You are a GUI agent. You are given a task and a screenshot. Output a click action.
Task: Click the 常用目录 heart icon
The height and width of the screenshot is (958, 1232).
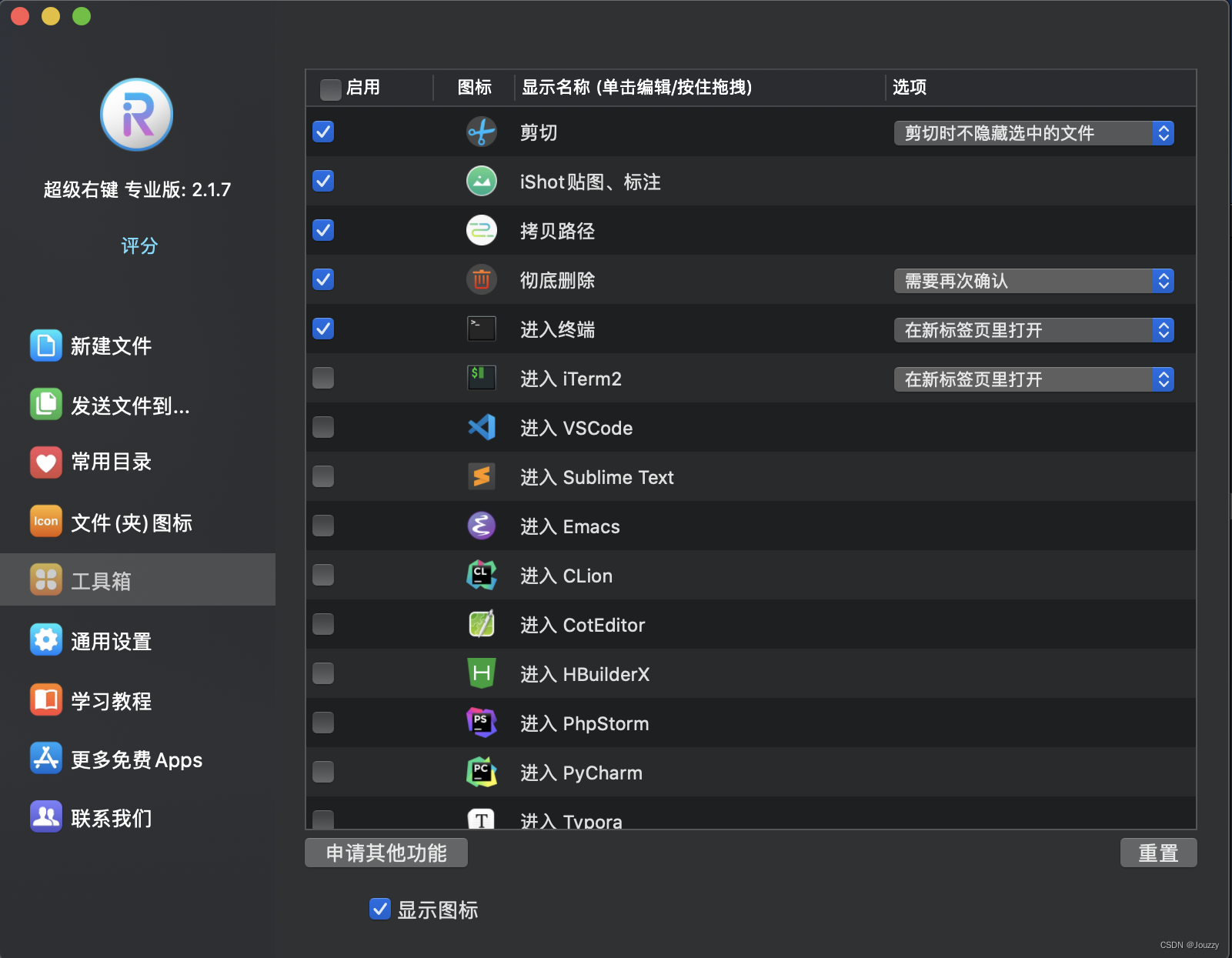(46, 462)
